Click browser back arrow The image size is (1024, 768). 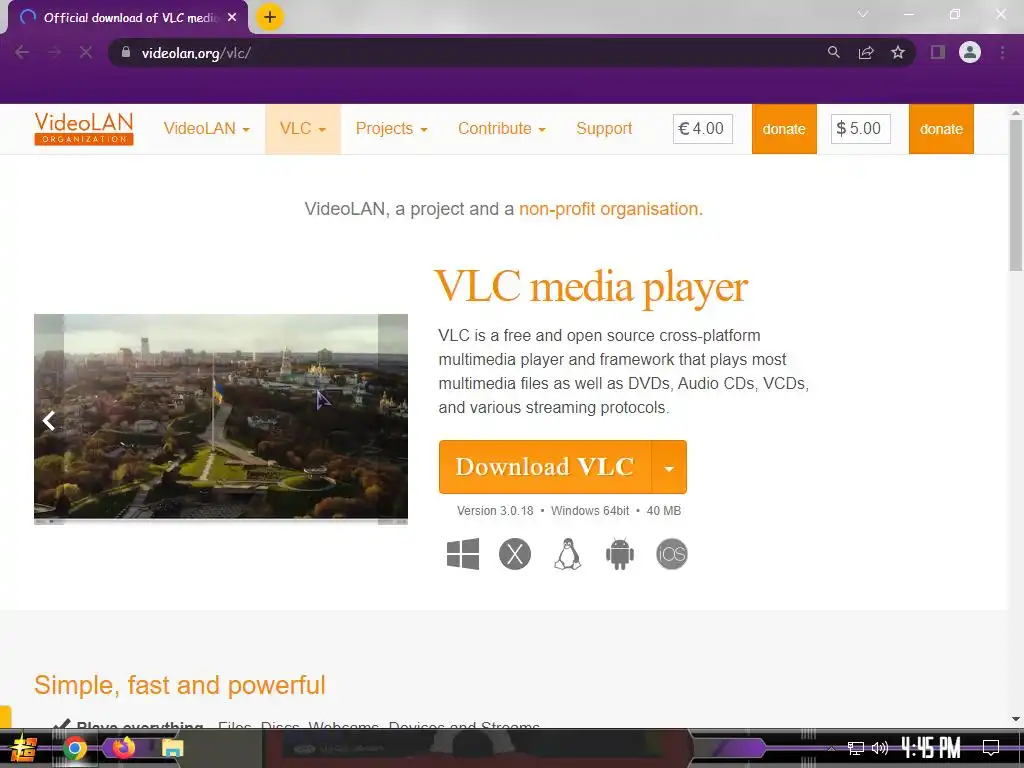pos(22,52)
